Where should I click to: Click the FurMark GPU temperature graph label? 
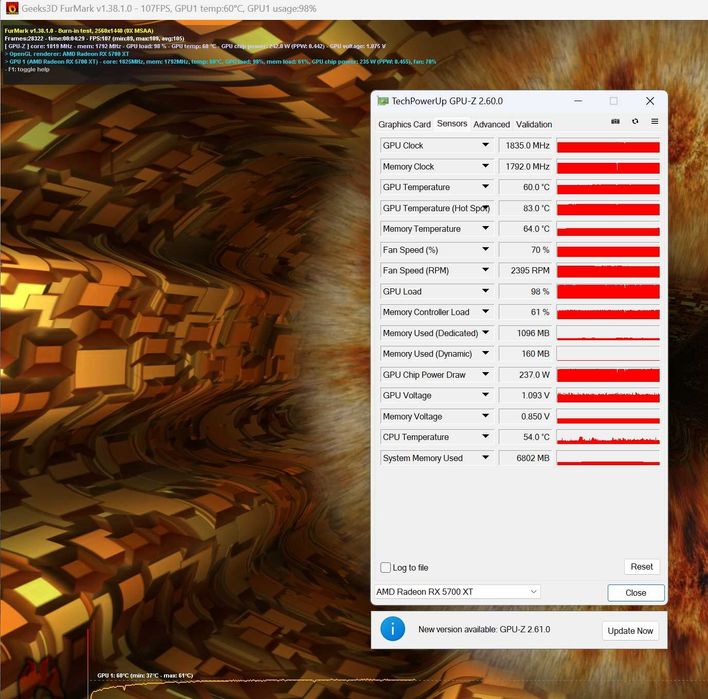(145, 675)
